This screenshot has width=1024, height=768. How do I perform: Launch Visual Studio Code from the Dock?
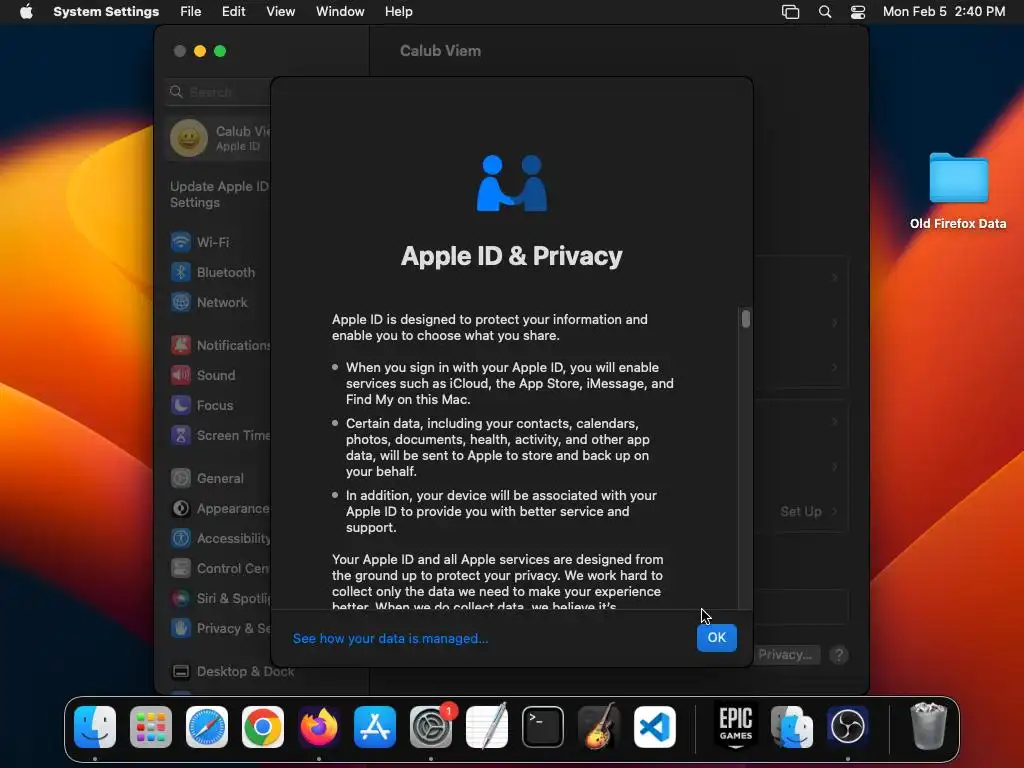[x=654, y=727]
